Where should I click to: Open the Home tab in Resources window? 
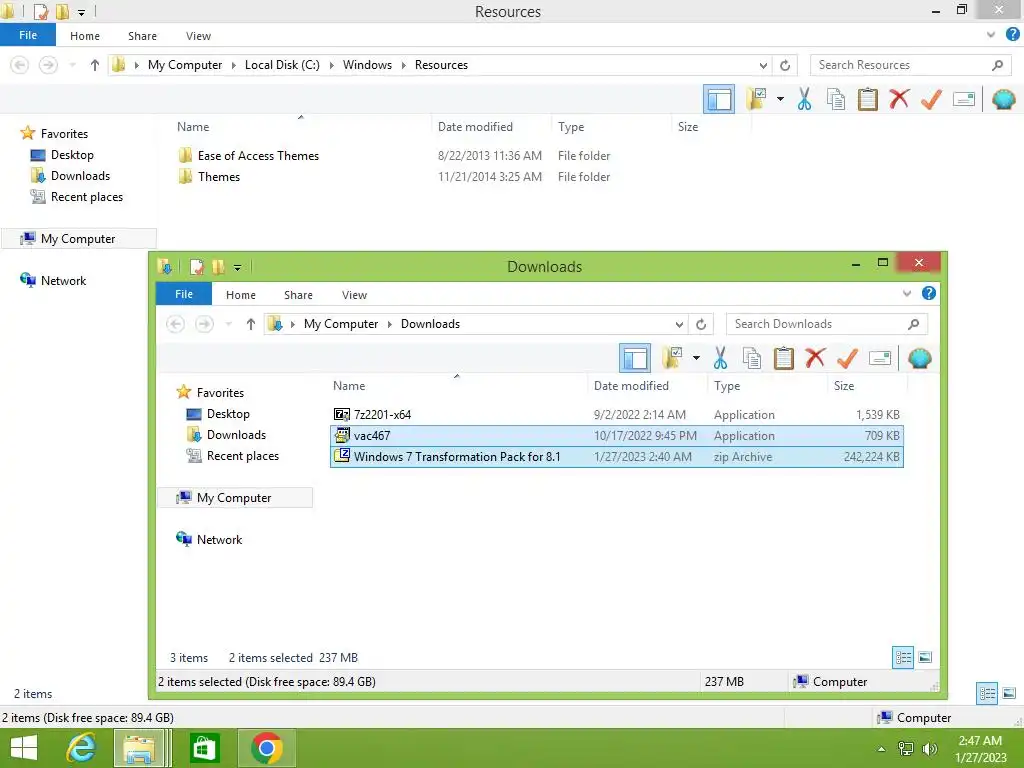point(85,36)
